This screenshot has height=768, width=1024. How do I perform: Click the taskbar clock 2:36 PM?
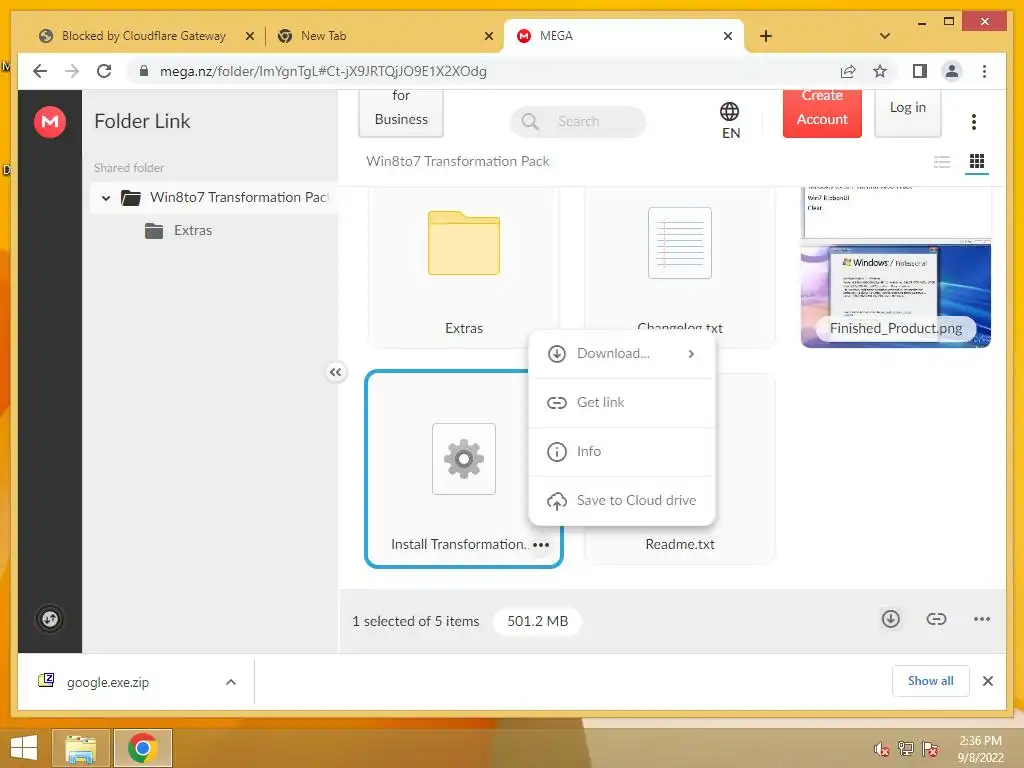(x=980, y=748)
